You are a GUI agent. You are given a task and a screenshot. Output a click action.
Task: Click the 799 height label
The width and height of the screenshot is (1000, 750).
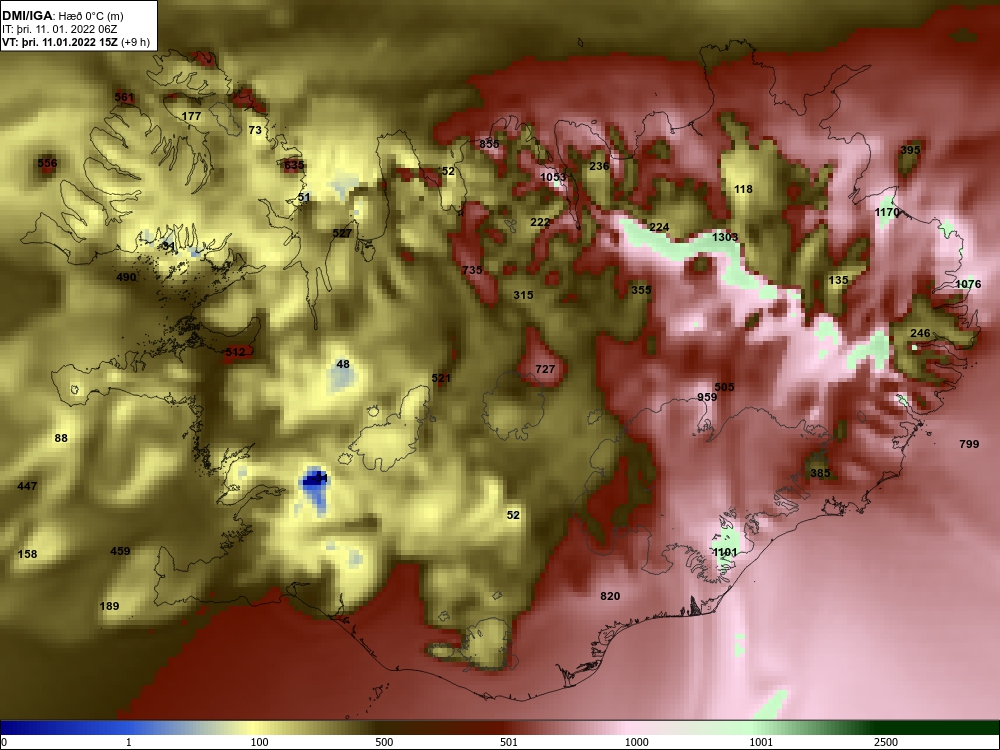[x=969, y=444]
